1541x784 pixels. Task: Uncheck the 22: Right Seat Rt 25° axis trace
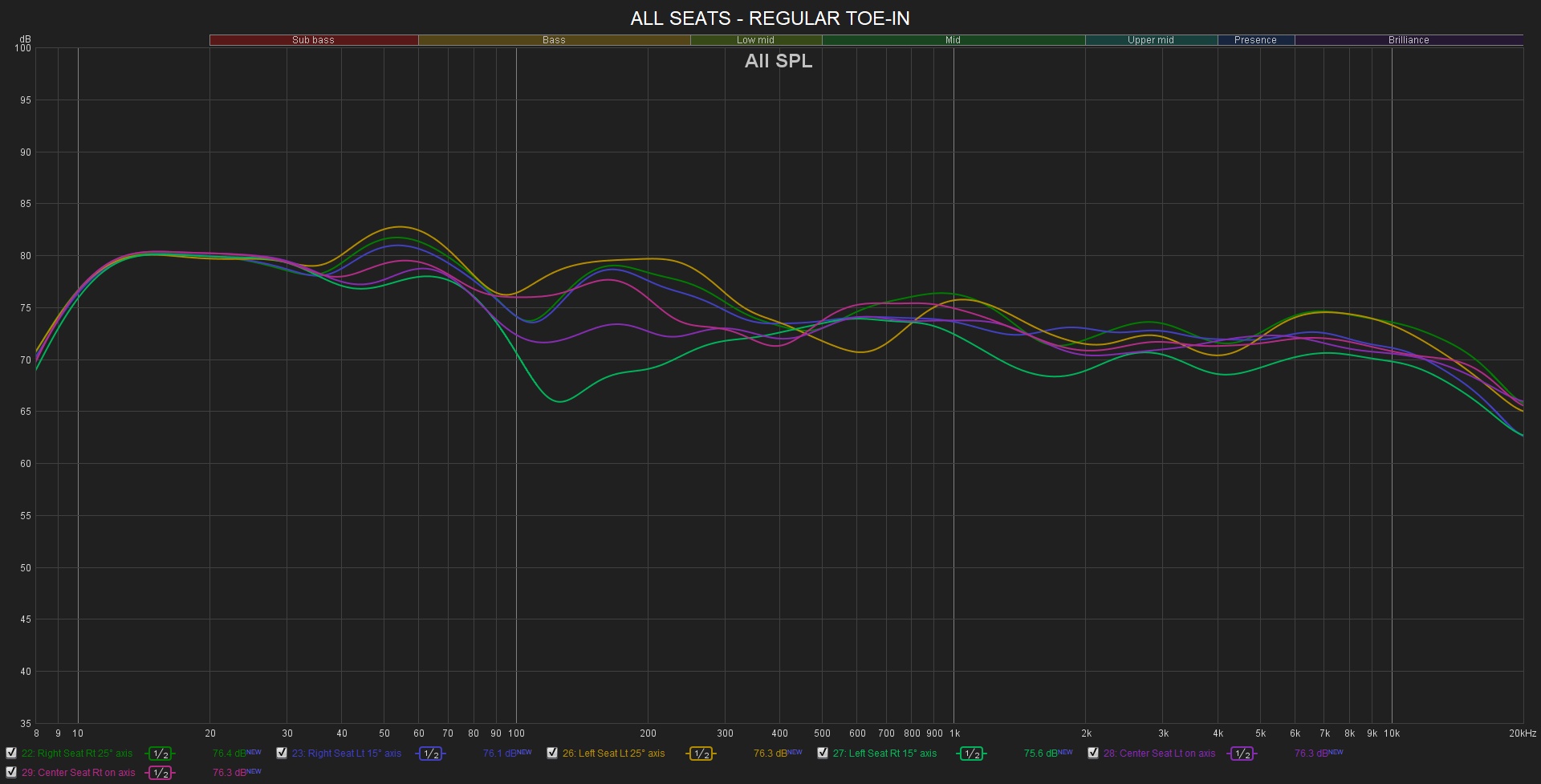(x=11, y=754)
